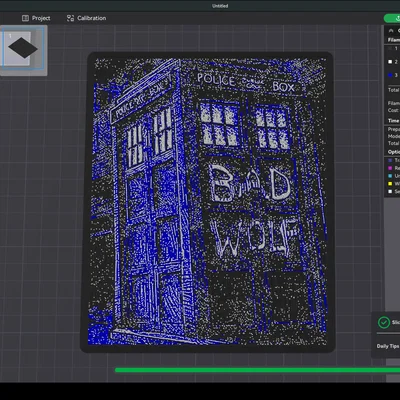
Task: Click the green slicing complete checkmark icon
Action: pos(384,322)
